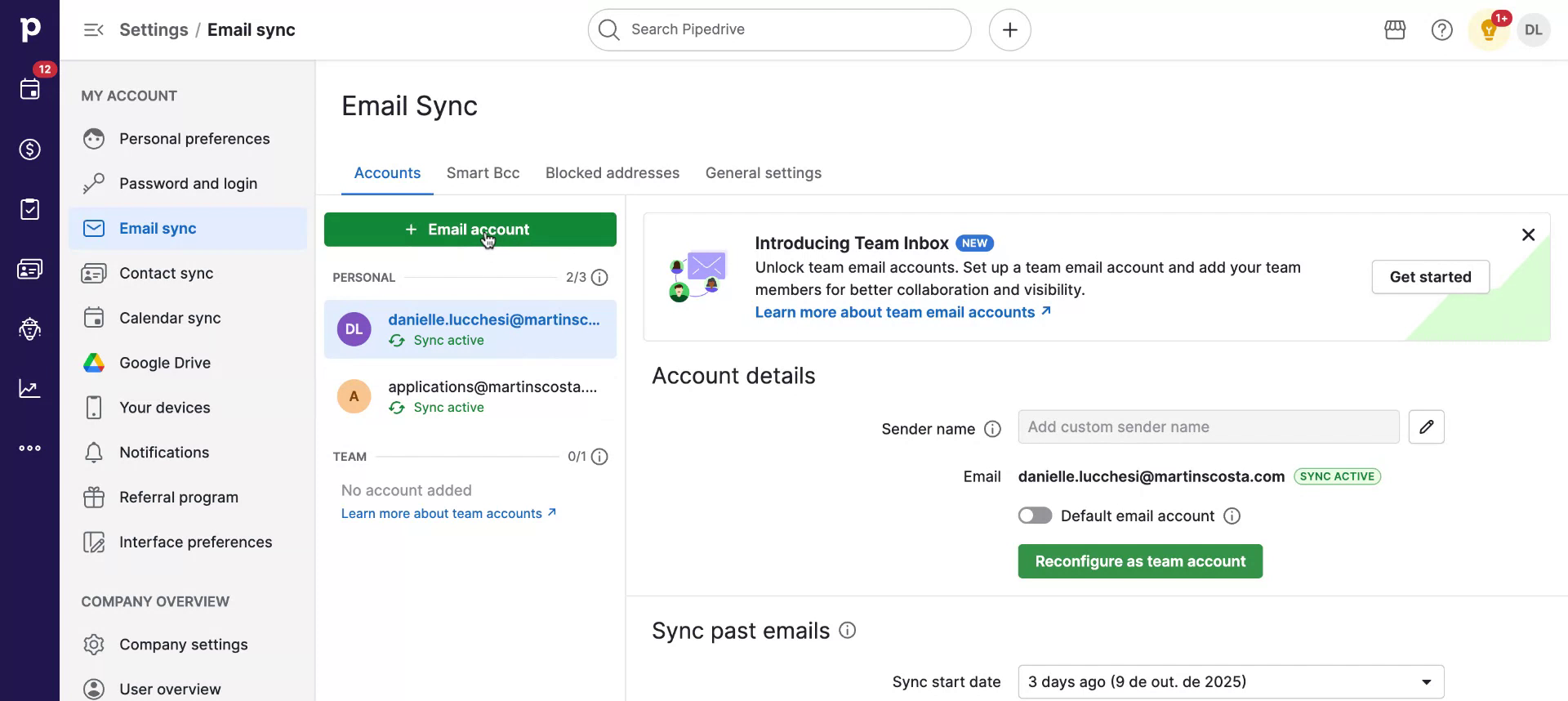Click info icon beside Personal 2/3 count
Image resolution: width=1568 pixels, height=701 pixels.
[x=599, y=278]
